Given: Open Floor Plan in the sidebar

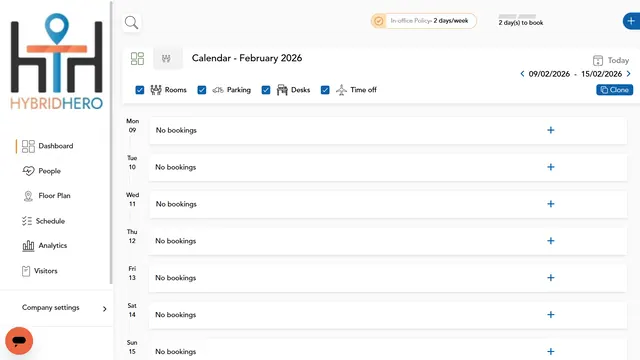Looking at the screenshot, I should (x=47, y=196).
